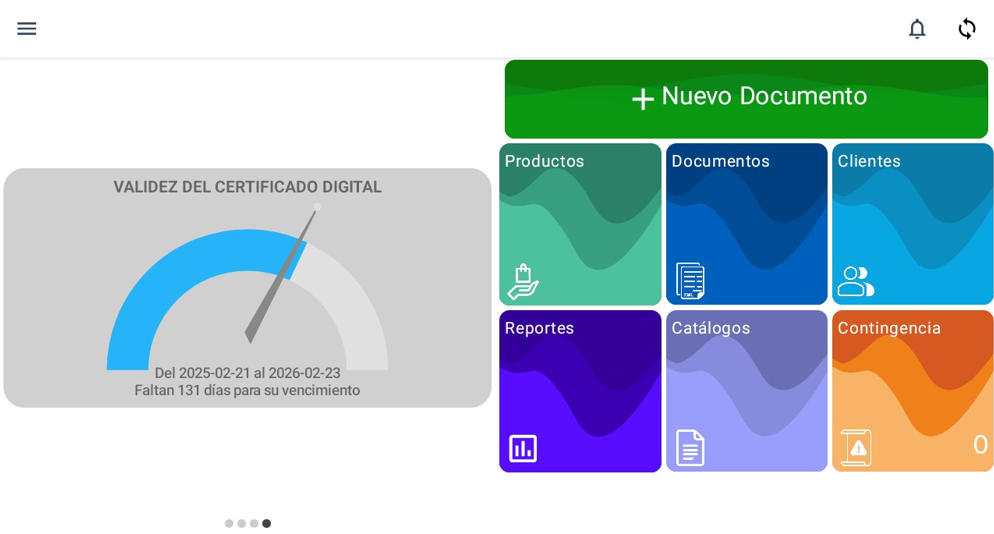The image size is (994, 534).
Task: Open the hamburger navigation menu
Action: pyautogui.click(x=27, y=29)
